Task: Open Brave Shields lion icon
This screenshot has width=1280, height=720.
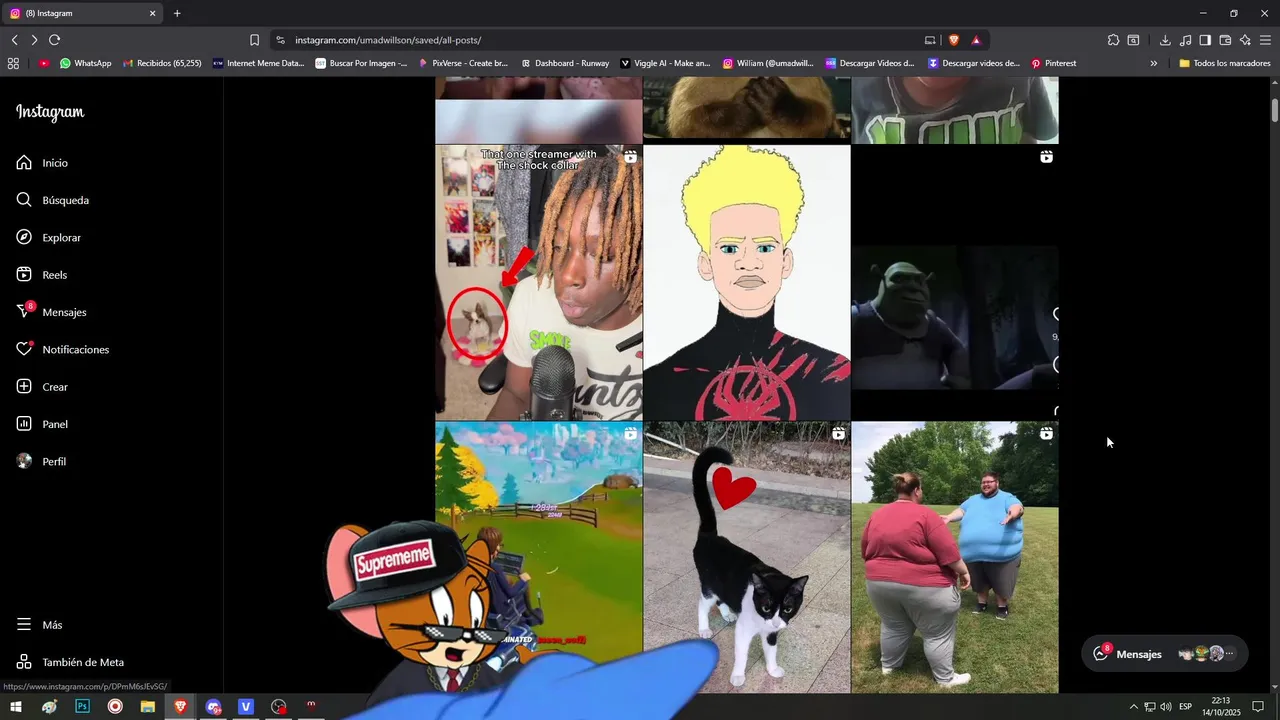Action: (x=954, y=40)
